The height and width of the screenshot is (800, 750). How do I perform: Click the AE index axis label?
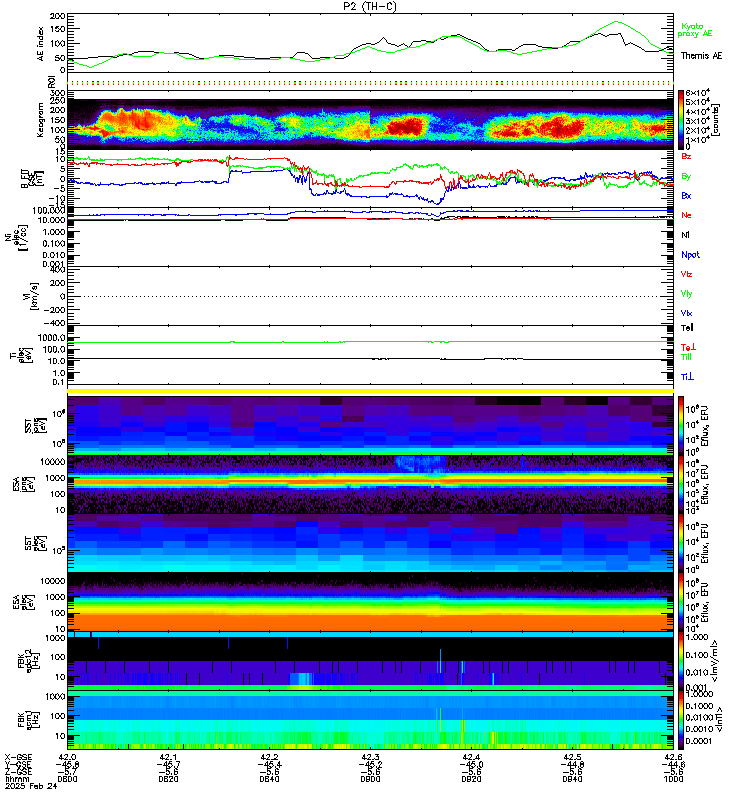pos(40,44)
